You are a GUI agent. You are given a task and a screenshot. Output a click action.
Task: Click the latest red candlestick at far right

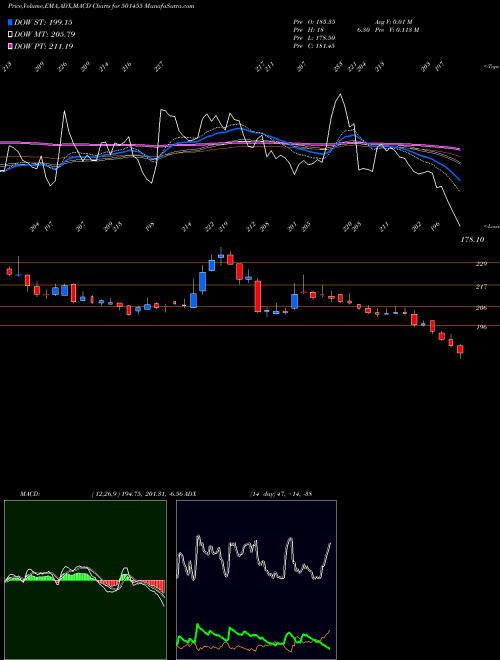460,350
